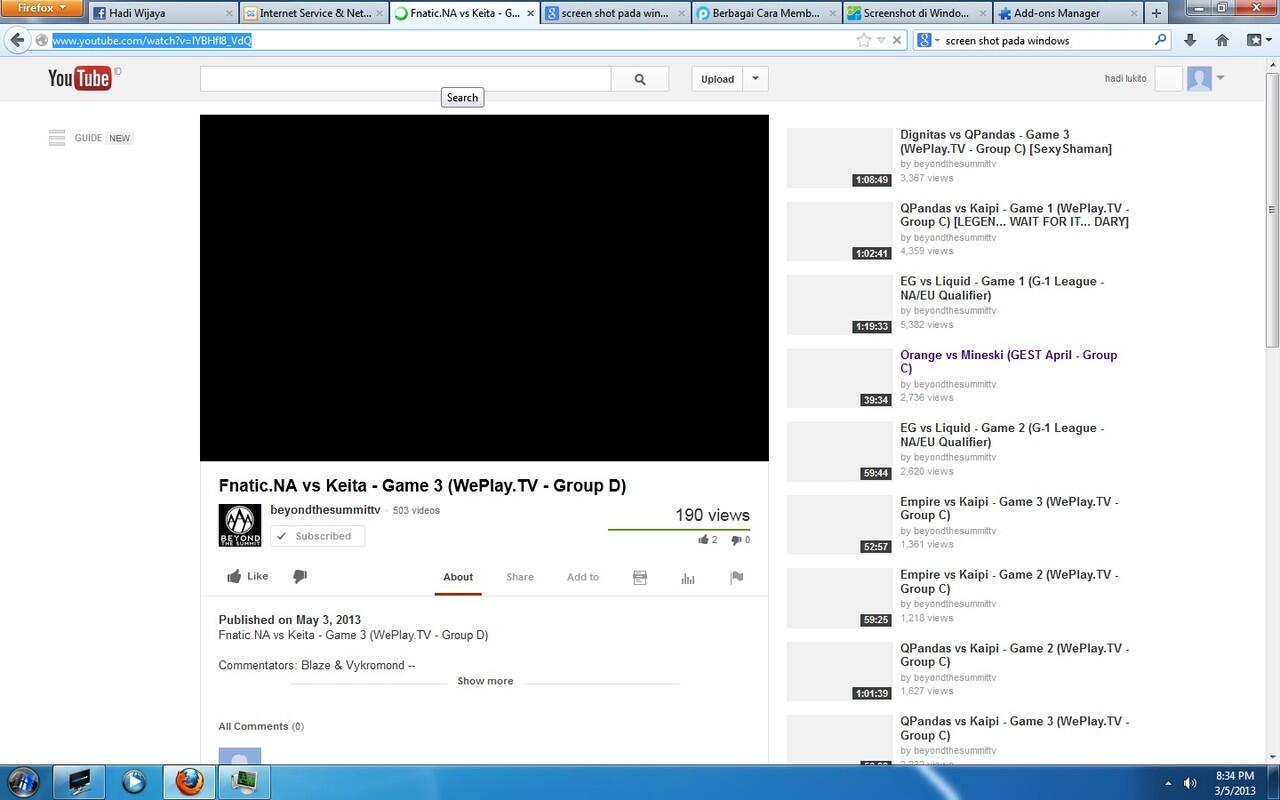Screen dimensions: 1280x800
Task: Switch to the Screenshot di Windows browser tab
Action: tap(918, 13)
